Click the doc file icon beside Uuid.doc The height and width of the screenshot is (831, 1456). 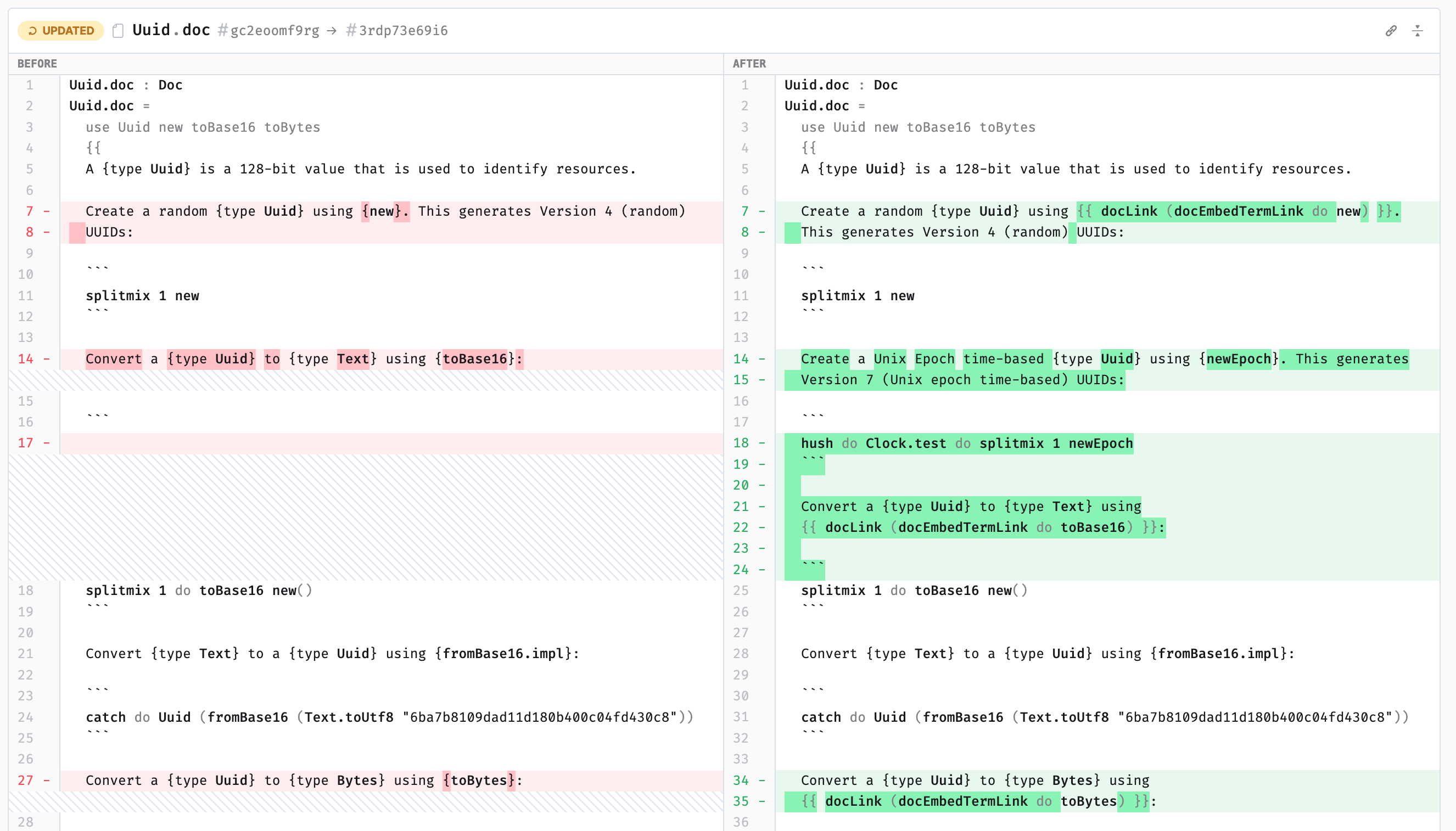(x=118, y=31)
